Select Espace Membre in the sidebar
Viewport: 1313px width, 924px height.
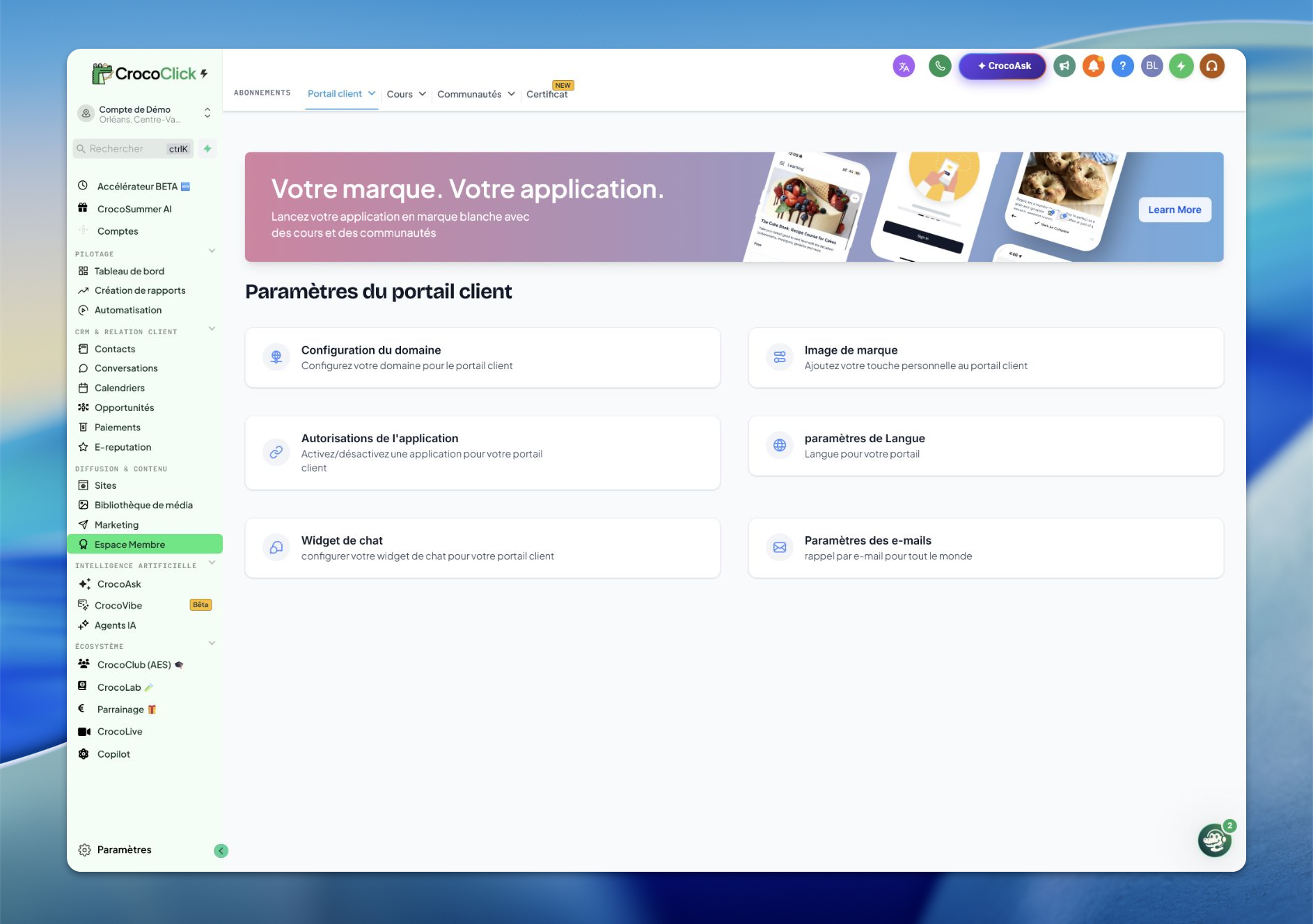point(145,545)
